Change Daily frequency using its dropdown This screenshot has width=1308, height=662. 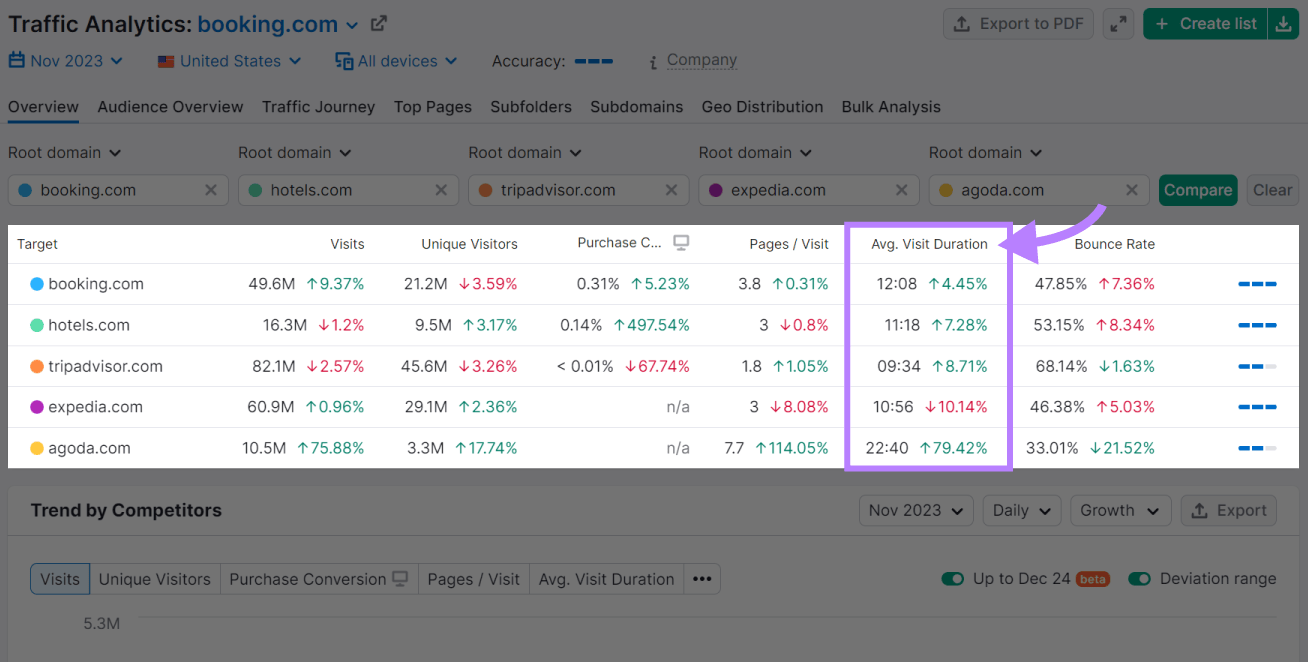(x=1021, y=510)
